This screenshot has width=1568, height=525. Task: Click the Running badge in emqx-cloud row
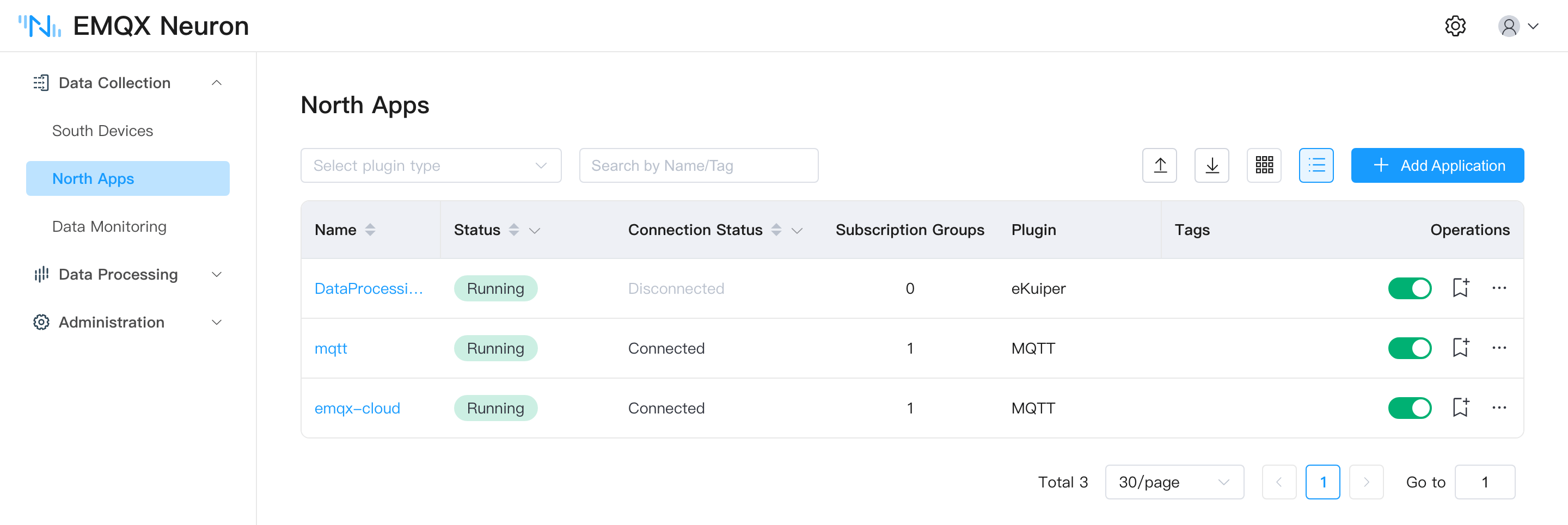point(495,408)
